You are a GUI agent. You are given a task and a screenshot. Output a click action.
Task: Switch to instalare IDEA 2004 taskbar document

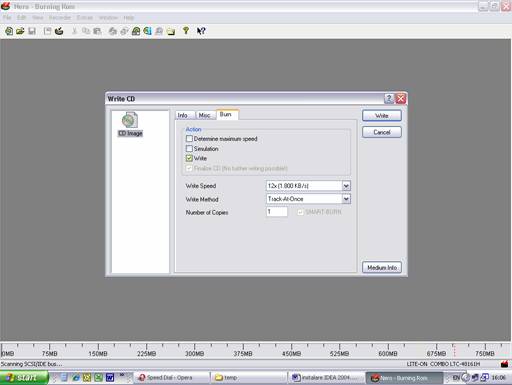pyautogui.click(x=326, y=378)
